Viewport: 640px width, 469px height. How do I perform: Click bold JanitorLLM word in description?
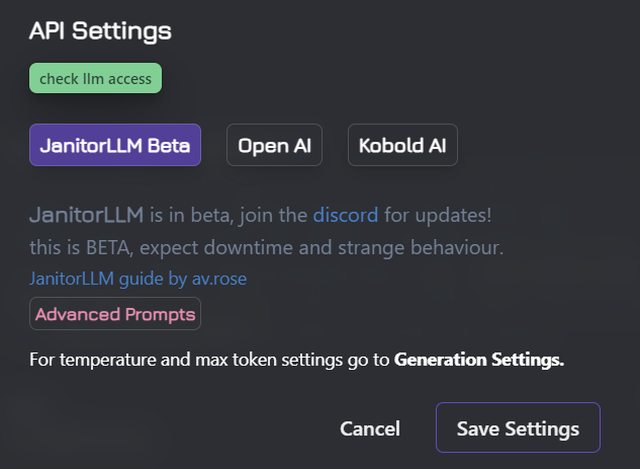[x=86, y=214]
